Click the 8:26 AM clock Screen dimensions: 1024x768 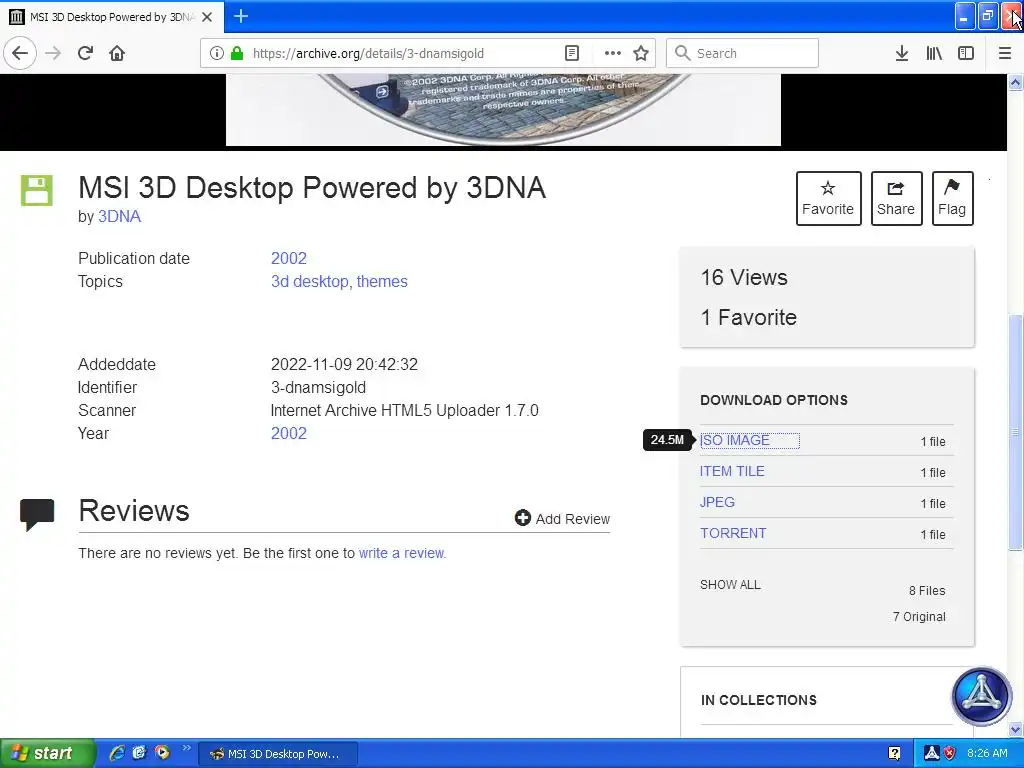(987, 754)
